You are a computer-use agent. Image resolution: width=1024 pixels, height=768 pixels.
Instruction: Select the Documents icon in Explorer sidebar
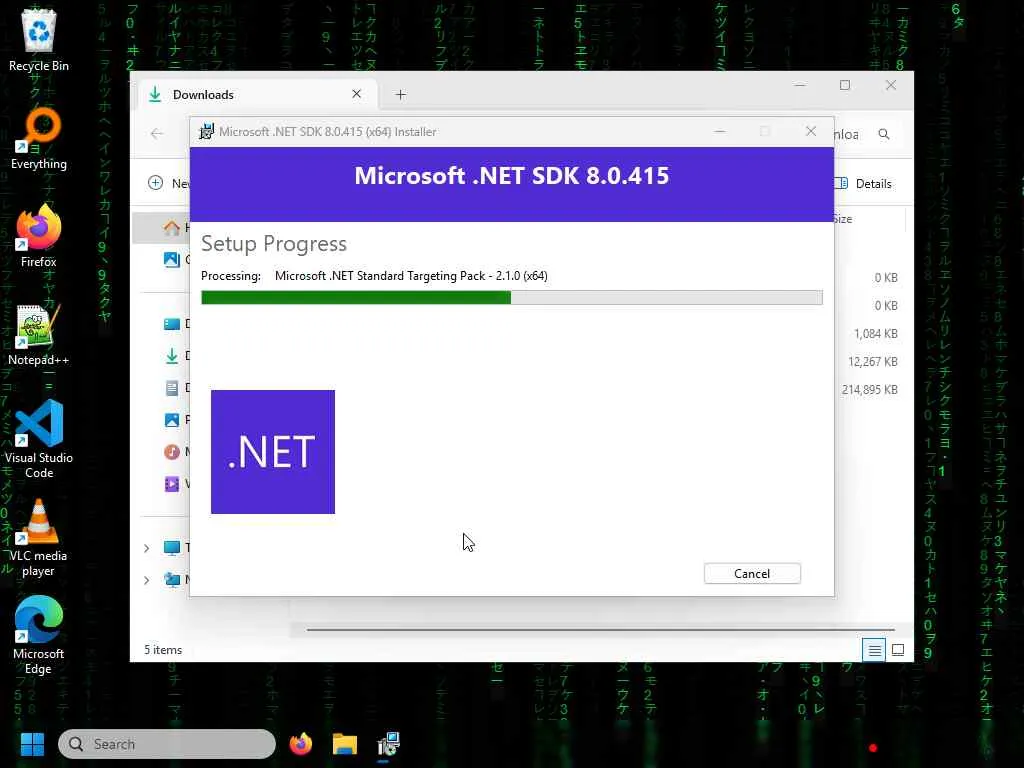click(x=171, y=388)
